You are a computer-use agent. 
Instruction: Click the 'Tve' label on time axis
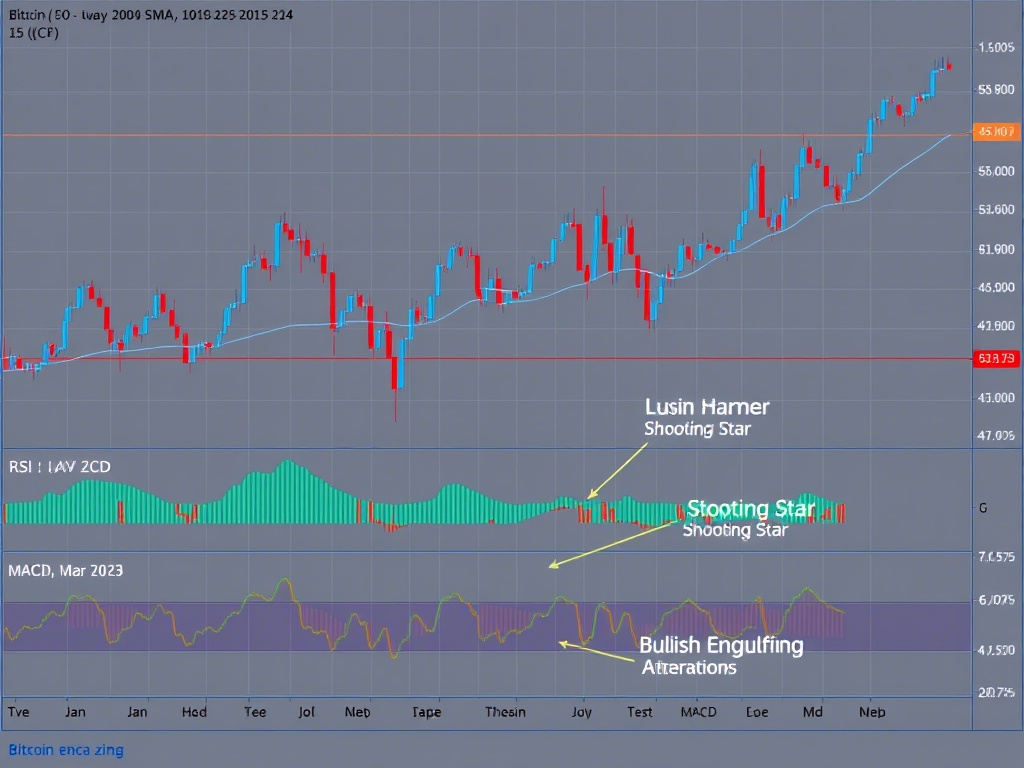click(18, 712)
